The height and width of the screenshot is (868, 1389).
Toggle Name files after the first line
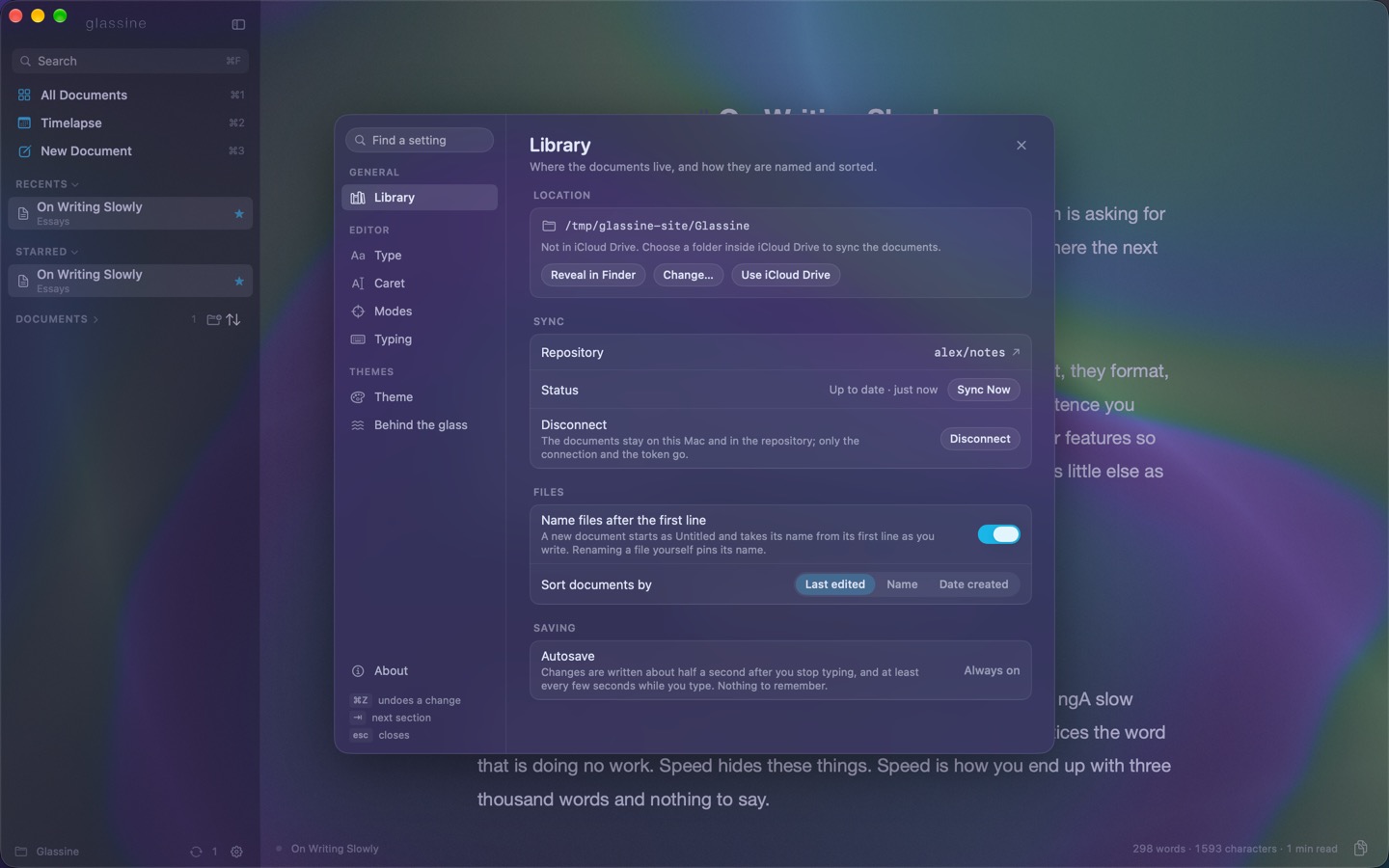click(x=998, y=534)
